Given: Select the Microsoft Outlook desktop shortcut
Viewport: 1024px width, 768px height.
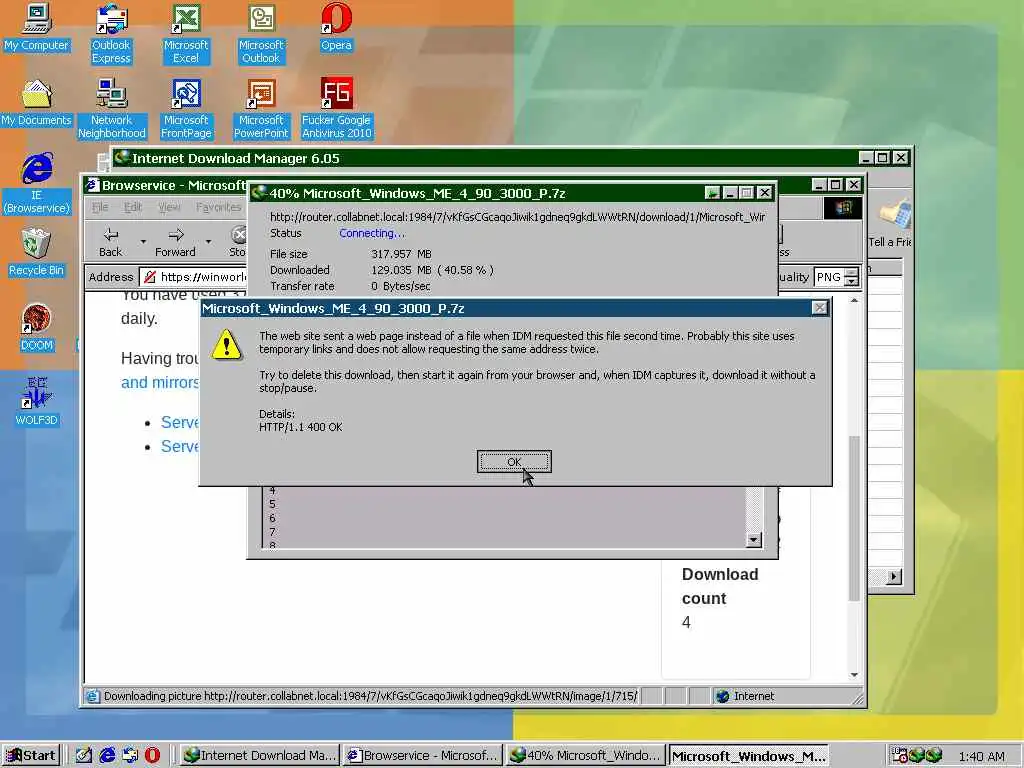Looking at the screenshot, I should 261,34.
